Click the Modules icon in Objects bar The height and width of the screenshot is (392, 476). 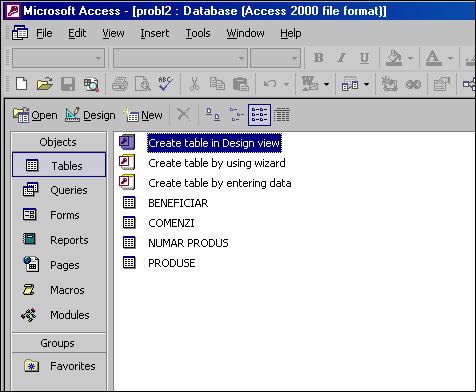(29, 314)
